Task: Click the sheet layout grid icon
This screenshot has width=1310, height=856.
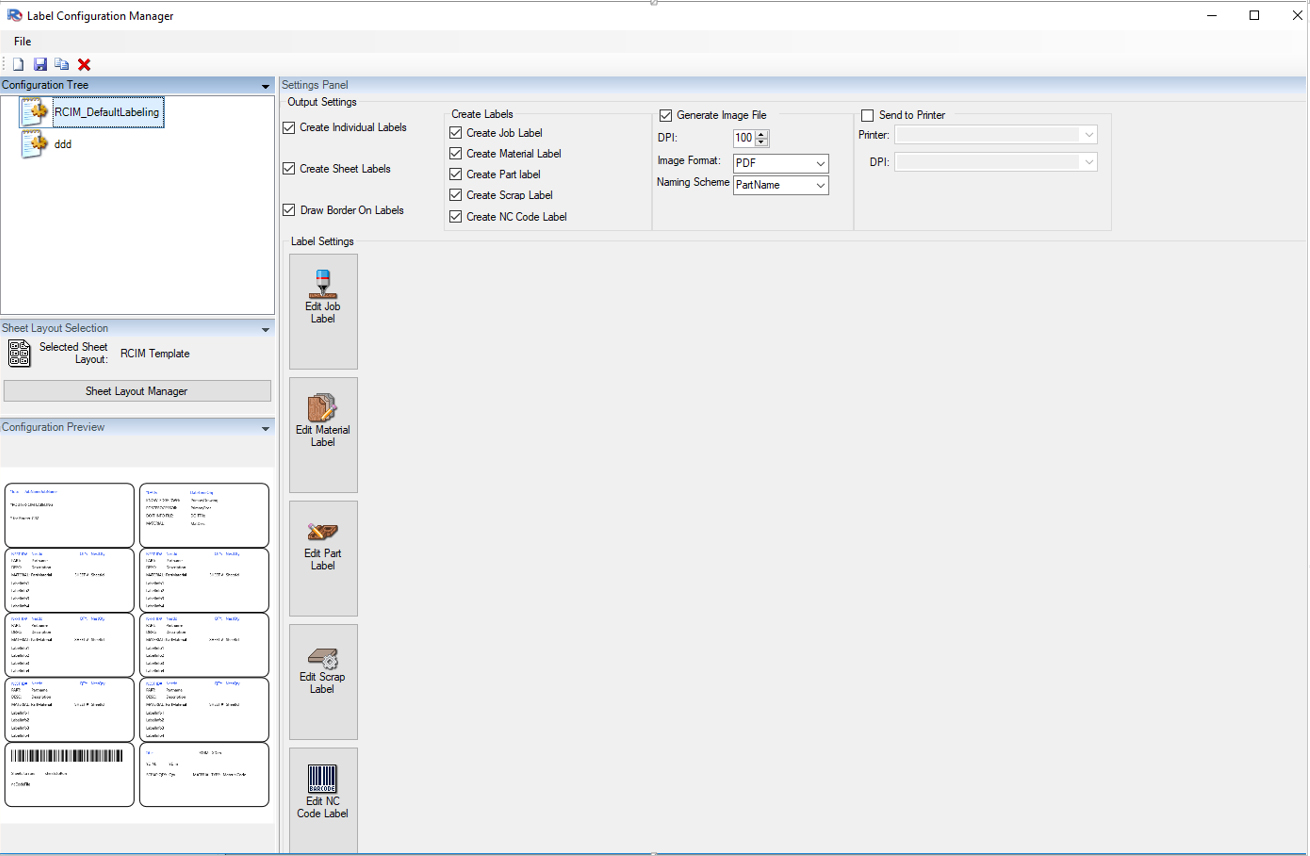Action: click(x=18, y=353)
